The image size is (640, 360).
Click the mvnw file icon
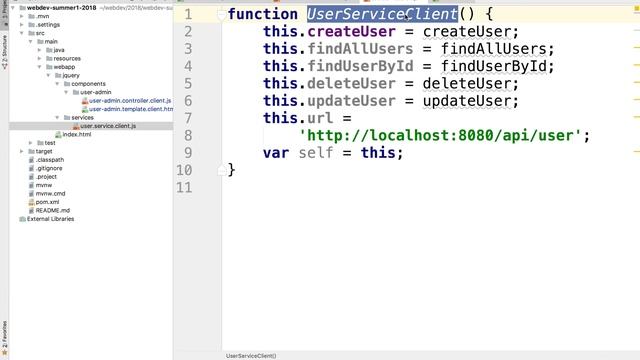tap(31, 185)
